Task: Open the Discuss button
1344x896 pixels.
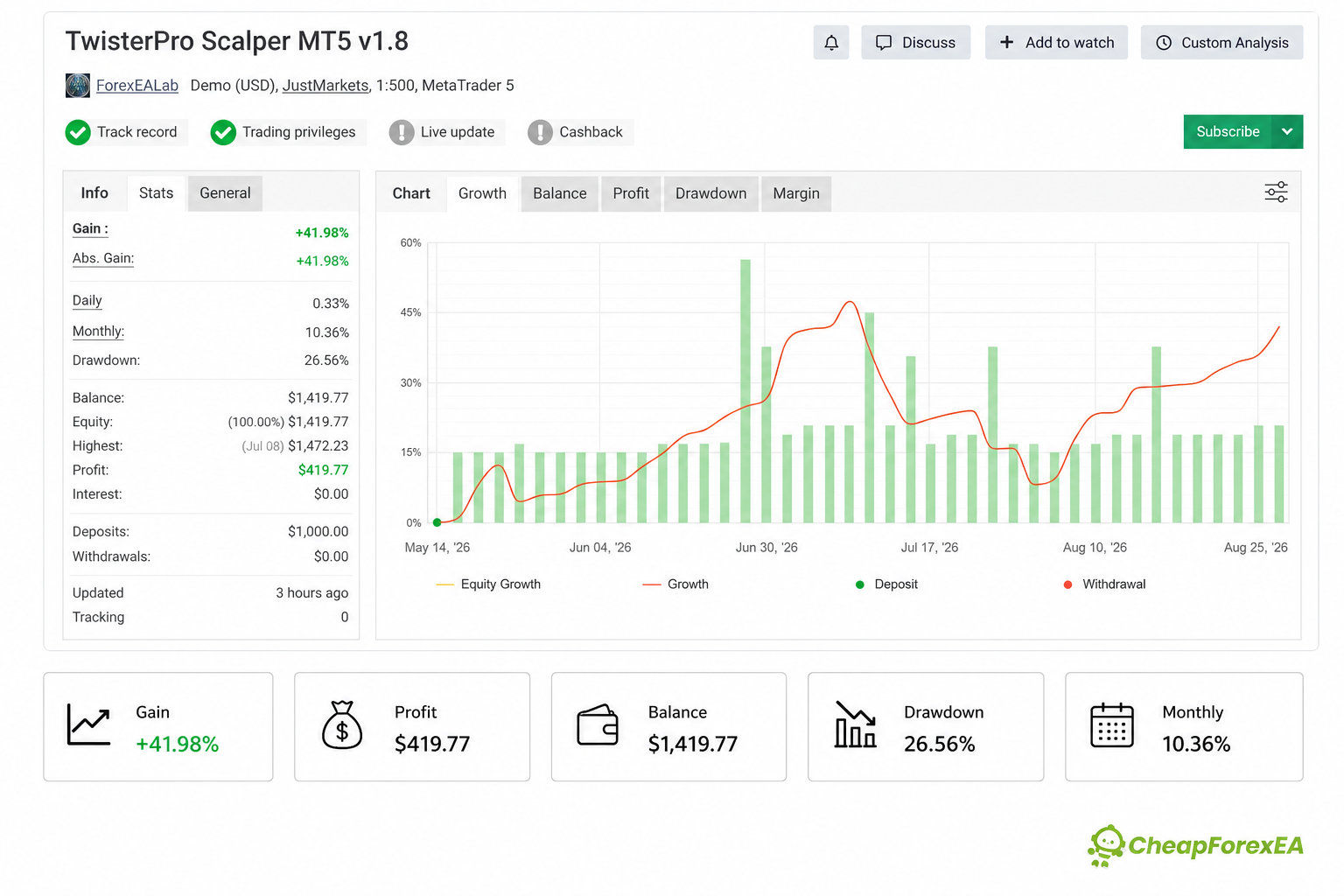Action: tap(915, 42)
